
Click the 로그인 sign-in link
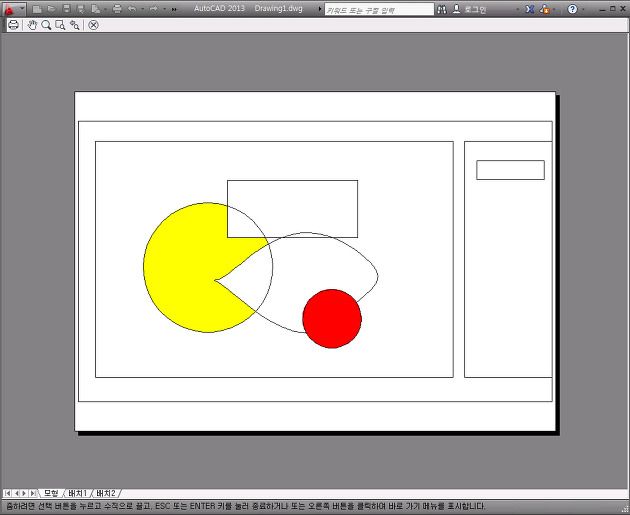coord(475,10)
